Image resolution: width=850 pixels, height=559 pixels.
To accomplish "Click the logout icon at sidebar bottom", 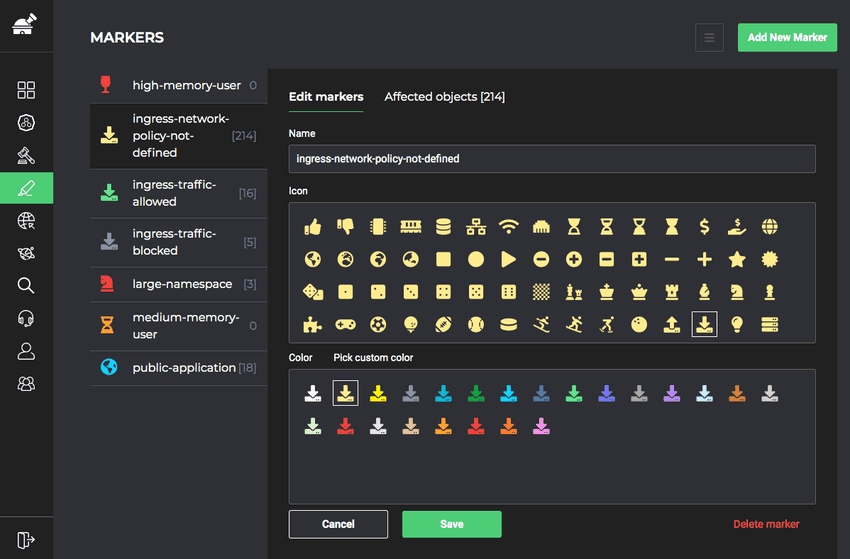I will click(x=26, y=539).
